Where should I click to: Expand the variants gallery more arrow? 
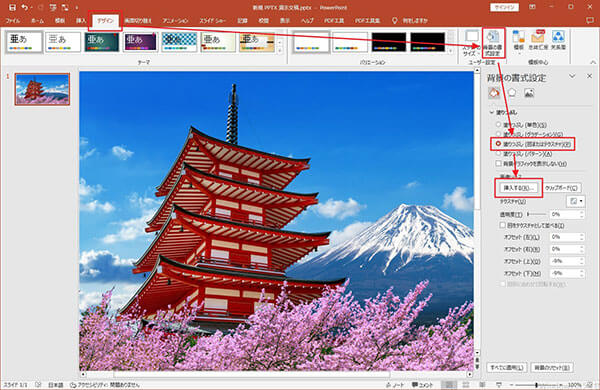point(451,50)
